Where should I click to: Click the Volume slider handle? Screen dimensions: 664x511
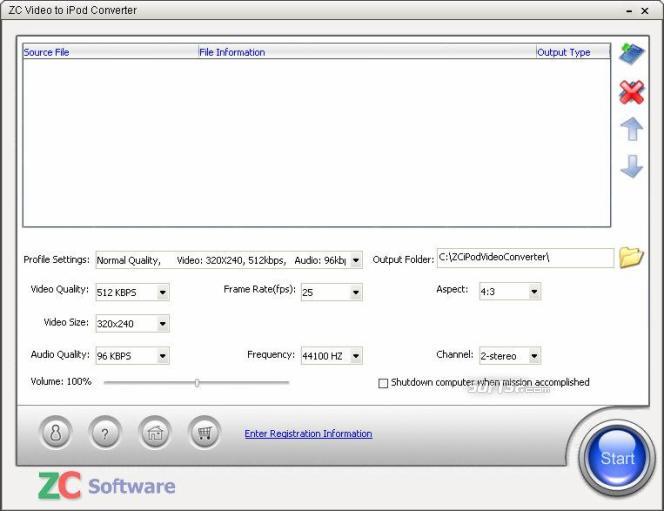197,383
